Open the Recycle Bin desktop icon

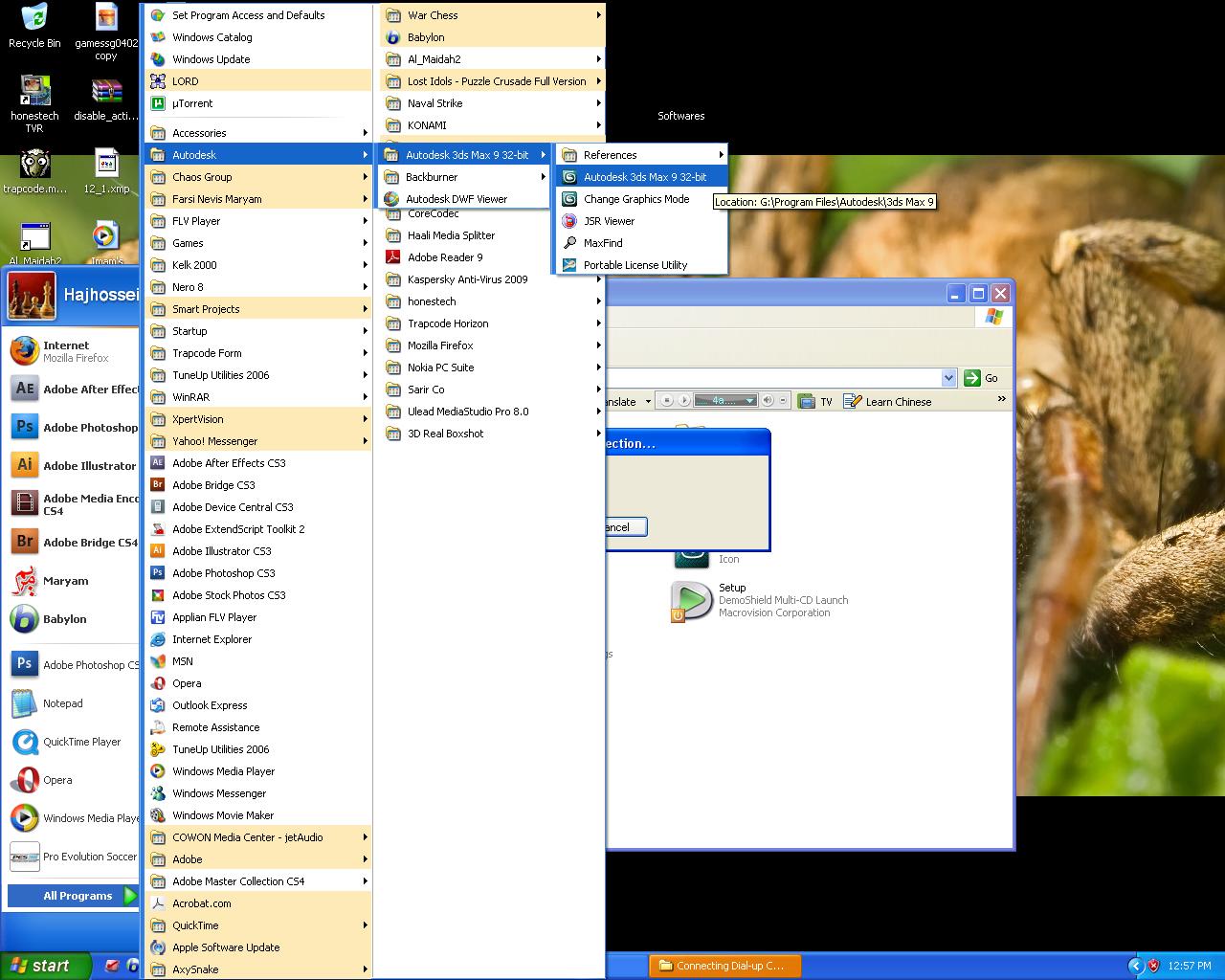[x=34, y=26]
